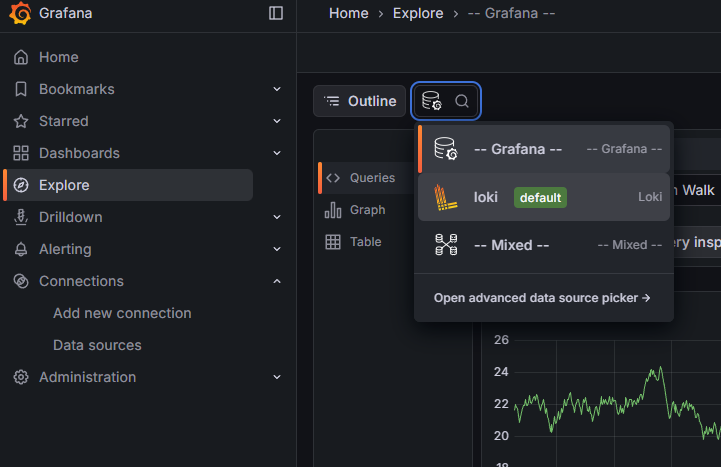Screen dimensions: 721x467
Task: Expand the Dashboards section chevron
Action: click(277, 153)
